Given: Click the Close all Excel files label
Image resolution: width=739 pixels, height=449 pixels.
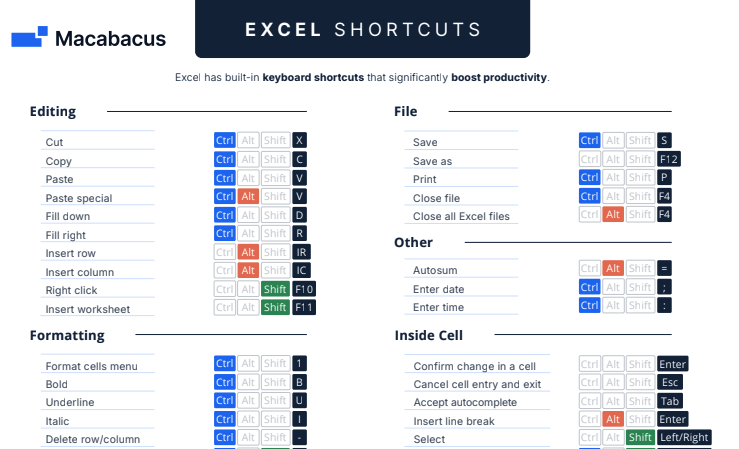Looking at the screenshot, I should tap(461, 216).
